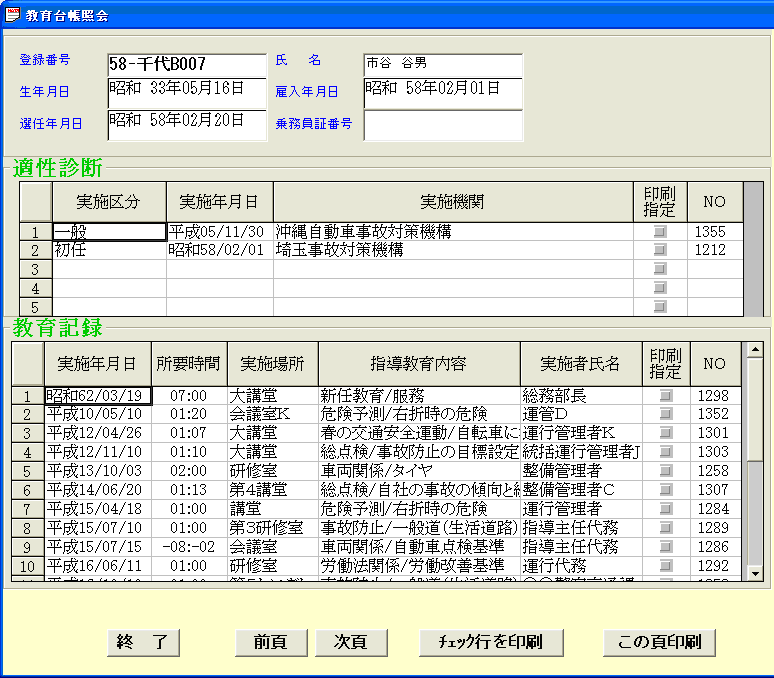
Task: Click the empty 乗務員証番号 field
Action: pos(442,125)
